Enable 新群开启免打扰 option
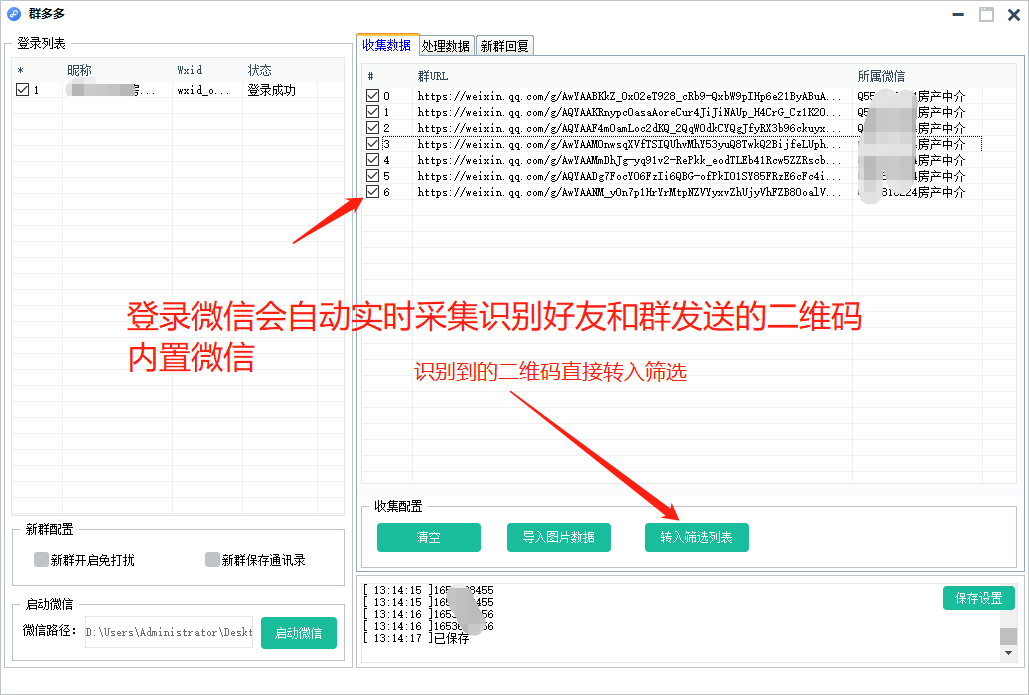1029x695 pixels. coord(41,560)
